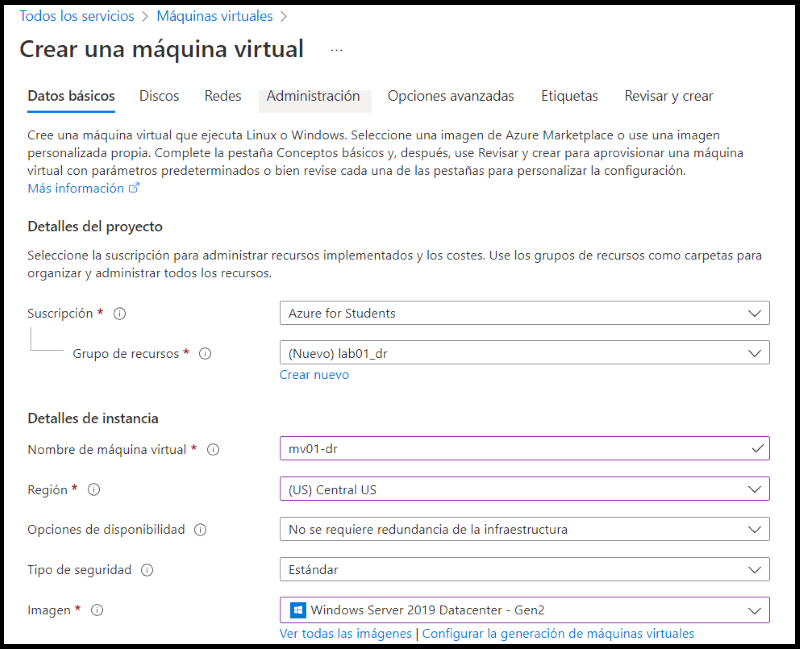Show info tooltip for Opciones de disponibilidad
Viewport: 800px width, 650px height.
pyautogui.click(x=200, y=530)
